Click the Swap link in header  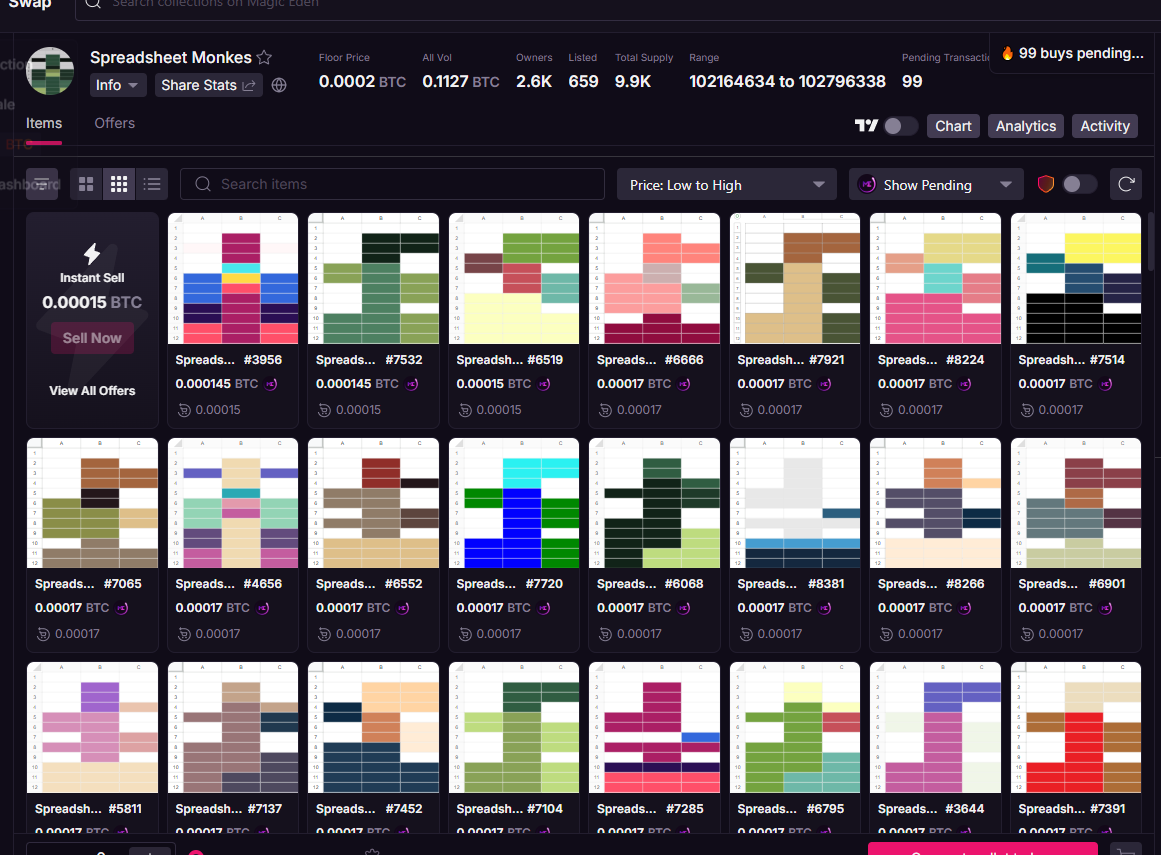pyautogui.click(x=30, y=4)
